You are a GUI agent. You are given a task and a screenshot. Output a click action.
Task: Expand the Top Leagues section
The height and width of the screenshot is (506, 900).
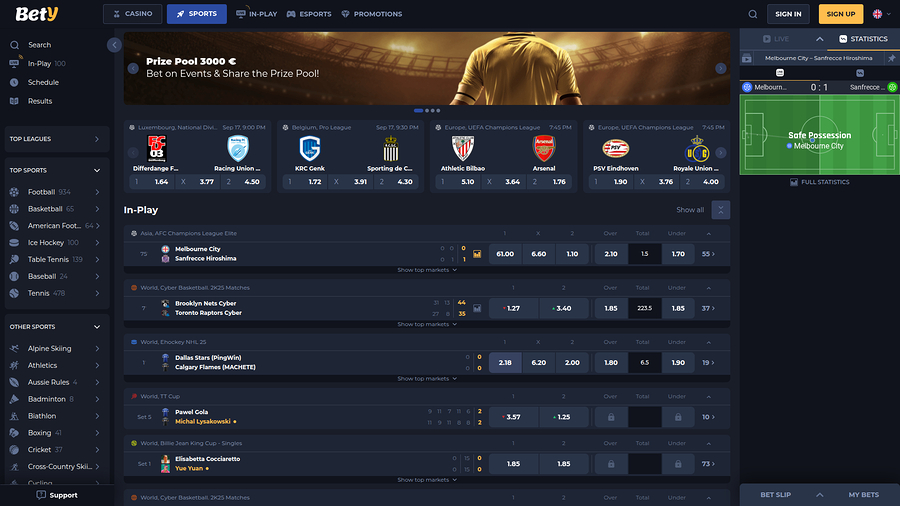[96, 139]
